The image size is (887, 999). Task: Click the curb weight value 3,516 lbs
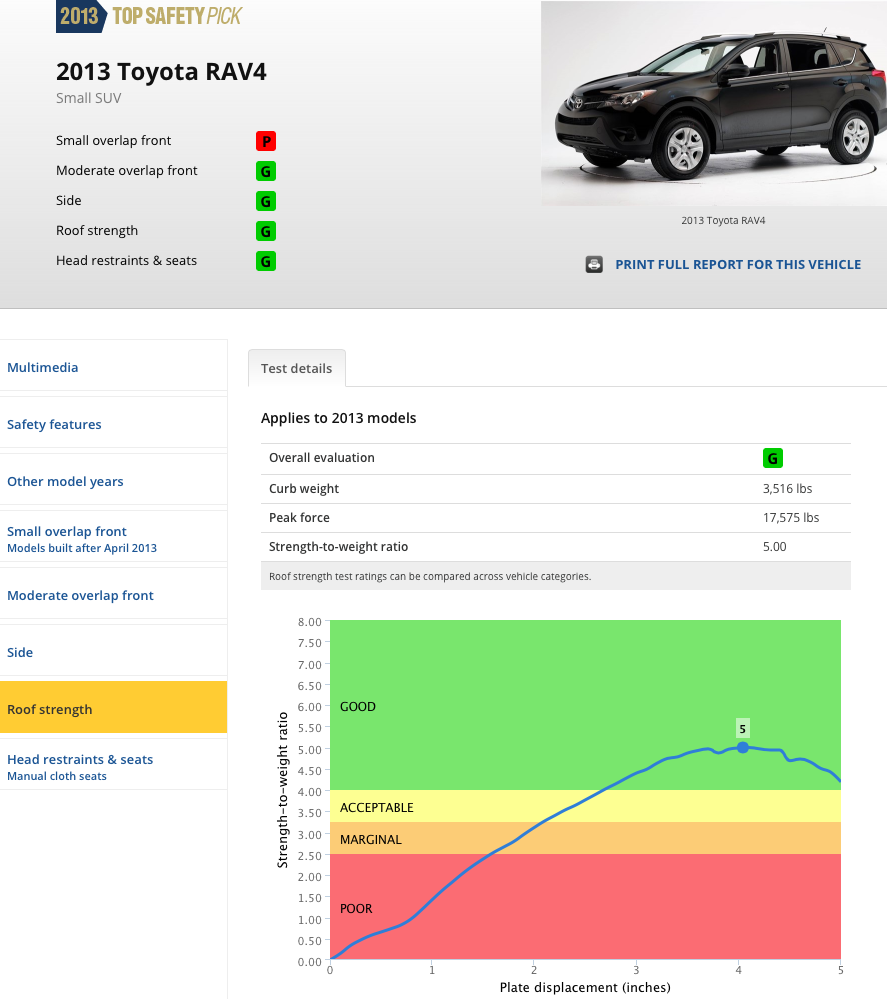[788, 489]
